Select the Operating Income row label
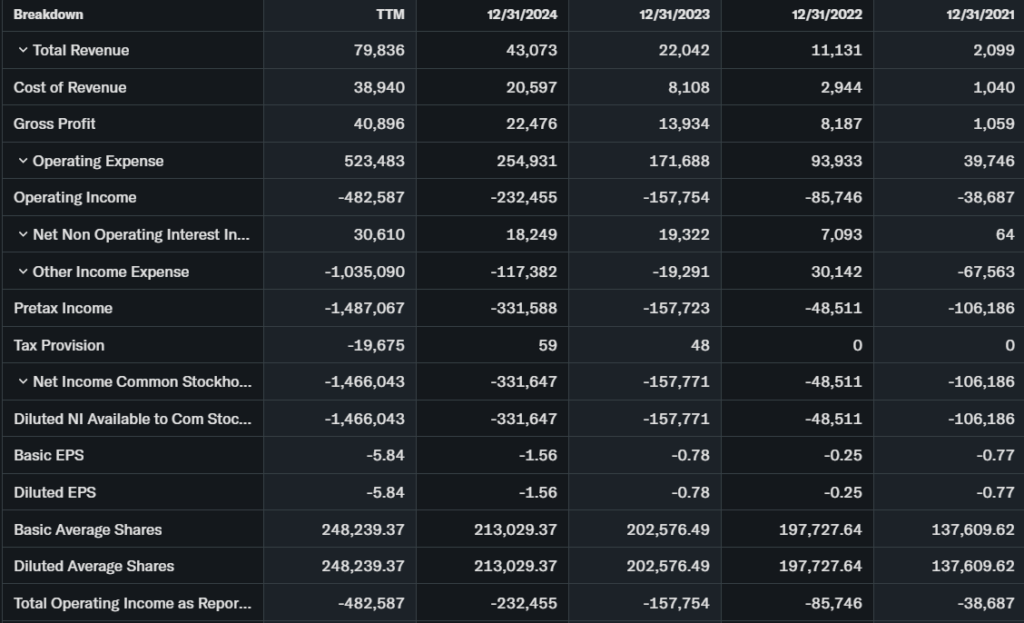The width and height of the screenshot is (1024, 623). click(x=75, y=198)
